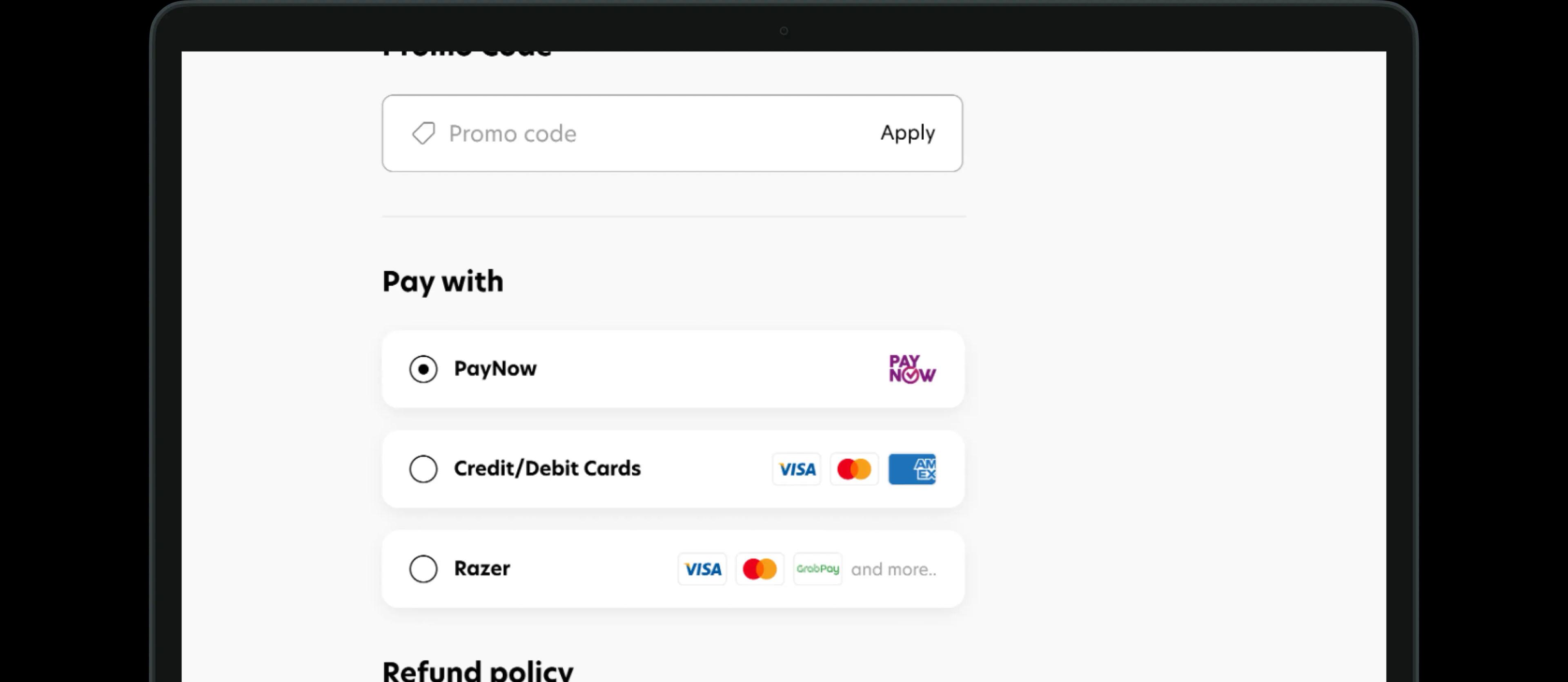Open the Refund policy section
The width and height of the screenshot is (1568, 682).
477,670
